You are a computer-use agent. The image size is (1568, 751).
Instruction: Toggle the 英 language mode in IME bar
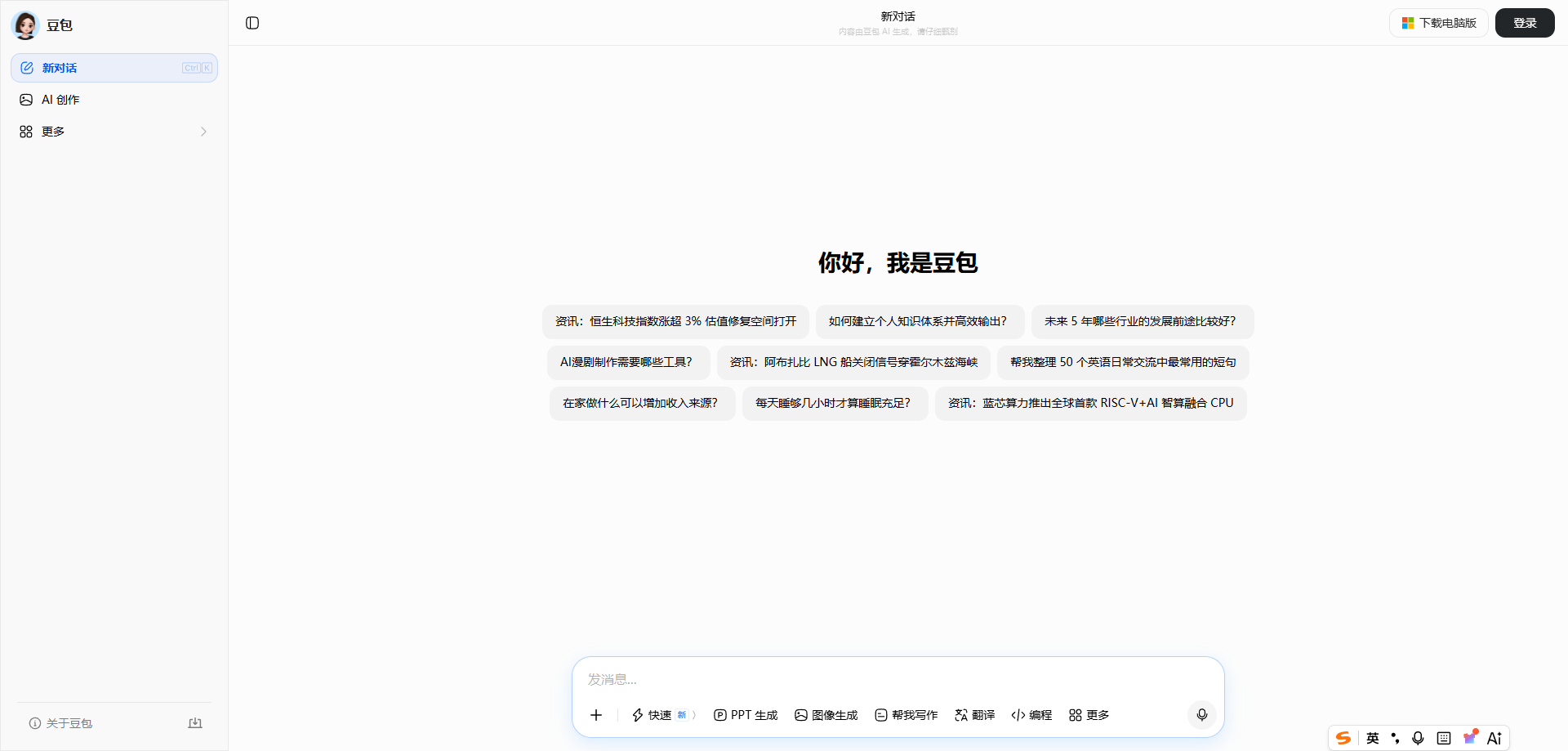[x=1373, y=738]
